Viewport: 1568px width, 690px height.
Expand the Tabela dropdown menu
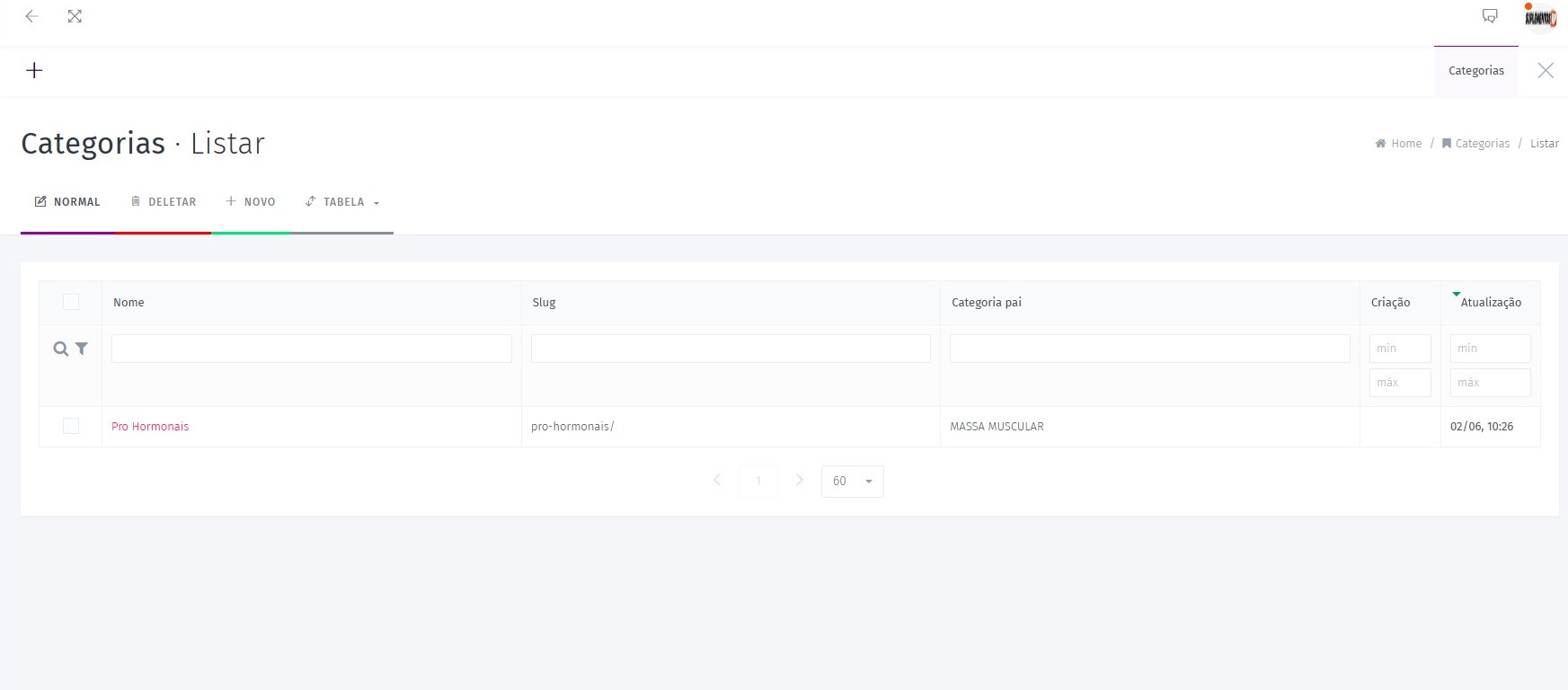click(342, 202)
